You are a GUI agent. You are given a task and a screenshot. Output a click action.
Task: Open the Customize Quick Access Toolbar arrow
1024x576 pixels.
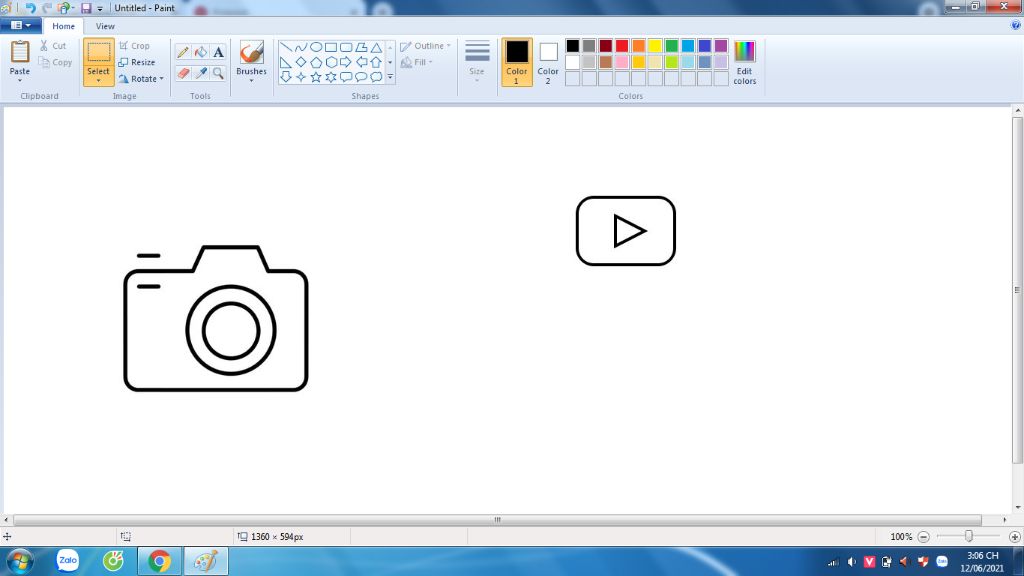(x=100, y=8)
